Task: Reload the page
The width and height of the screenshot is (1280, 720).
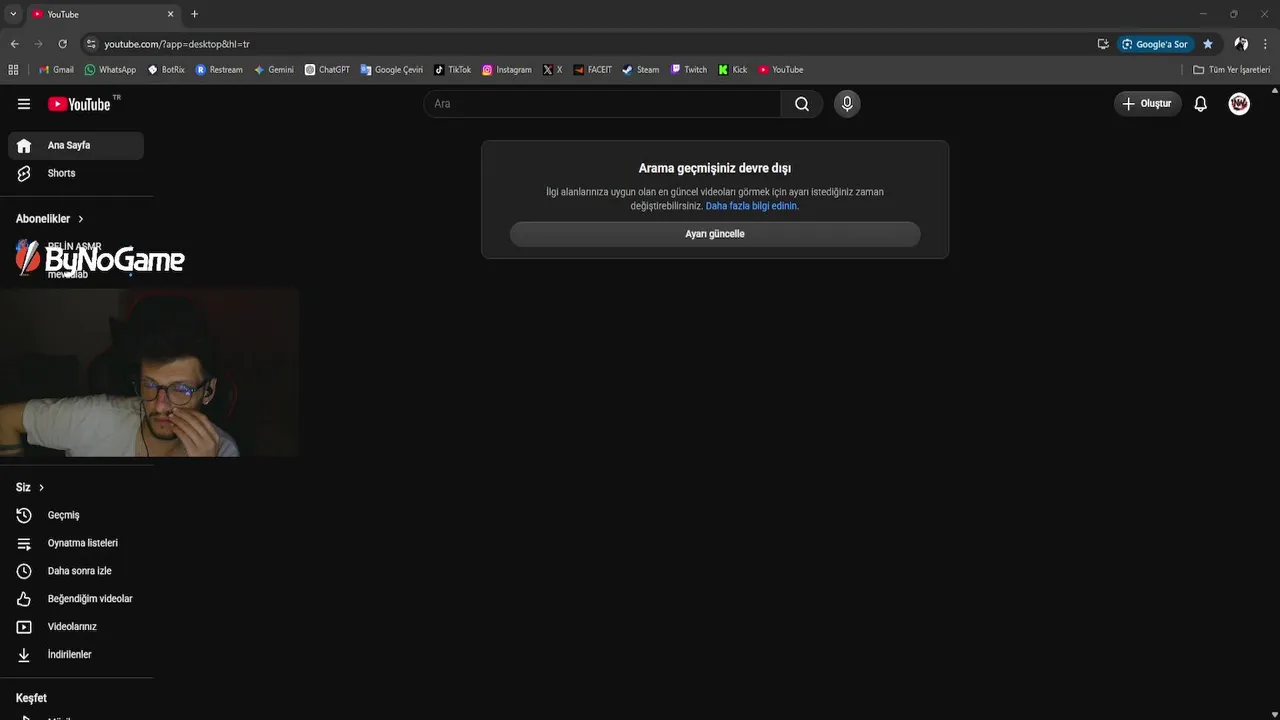Action: coord(62,44)
